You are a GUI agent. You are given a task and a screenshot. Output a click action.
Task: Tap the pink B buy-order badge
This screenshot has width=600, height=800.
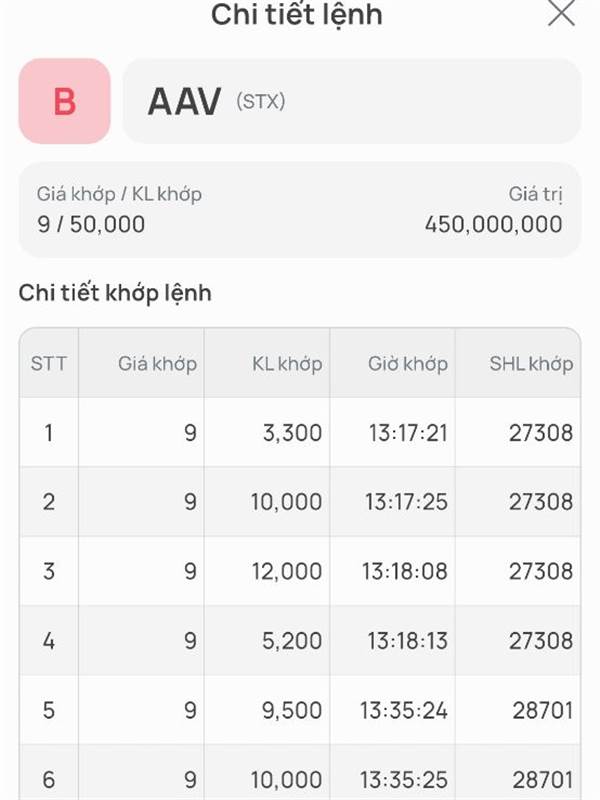click(x=64, y=101)
